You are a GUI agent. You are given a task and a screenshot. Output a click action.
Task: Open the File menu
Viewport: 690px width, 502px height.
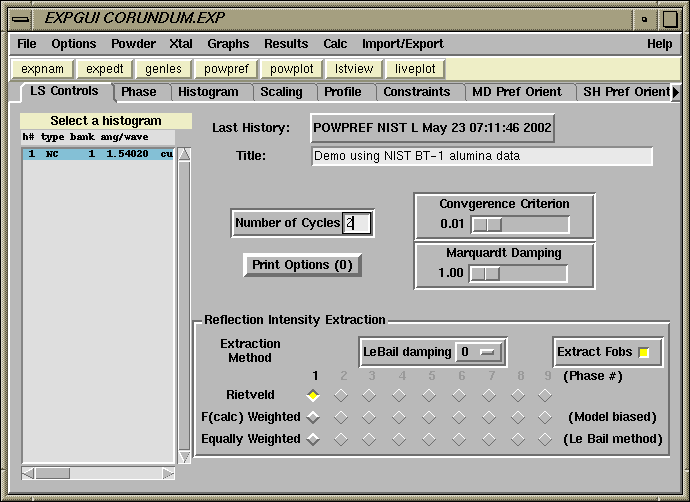click(26, 44)
